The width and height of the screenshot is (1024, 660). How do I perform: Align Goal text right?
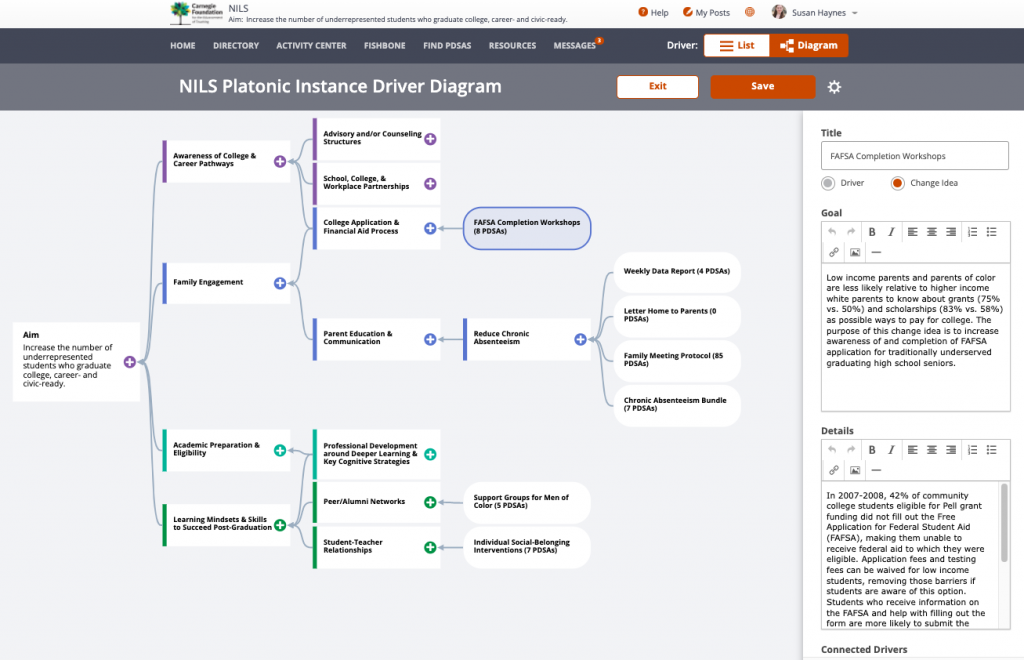click(951, 232)
